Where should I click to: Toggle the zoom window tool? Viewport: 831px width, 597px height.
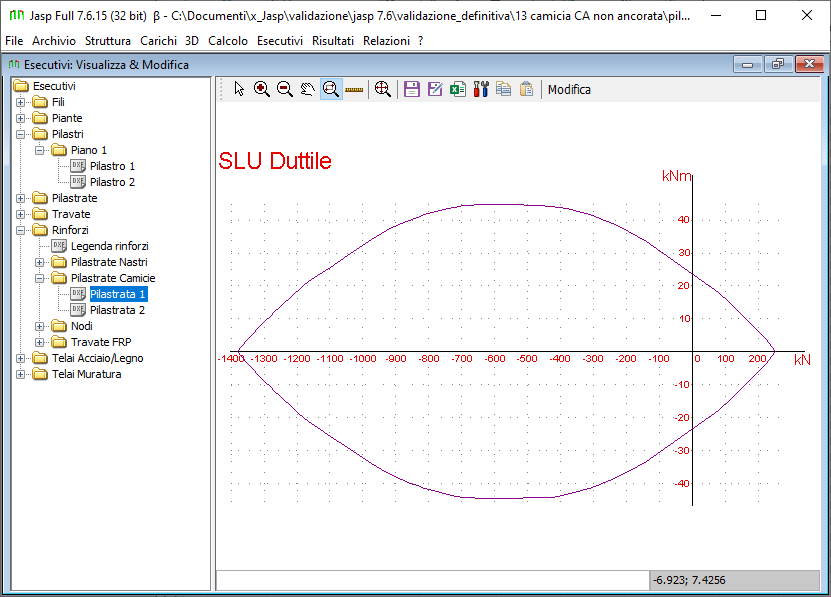[x=331, y=89]
